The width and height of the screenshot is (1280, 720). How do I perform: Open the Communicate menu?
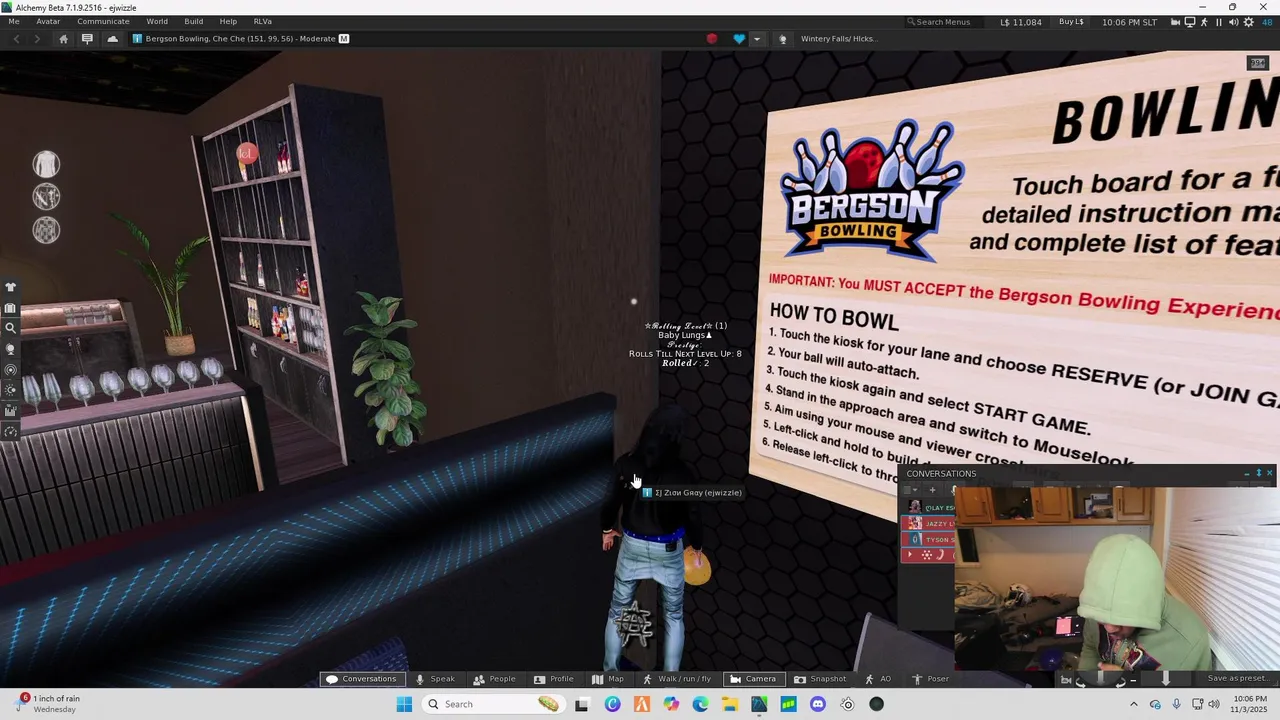click(103, 21)
